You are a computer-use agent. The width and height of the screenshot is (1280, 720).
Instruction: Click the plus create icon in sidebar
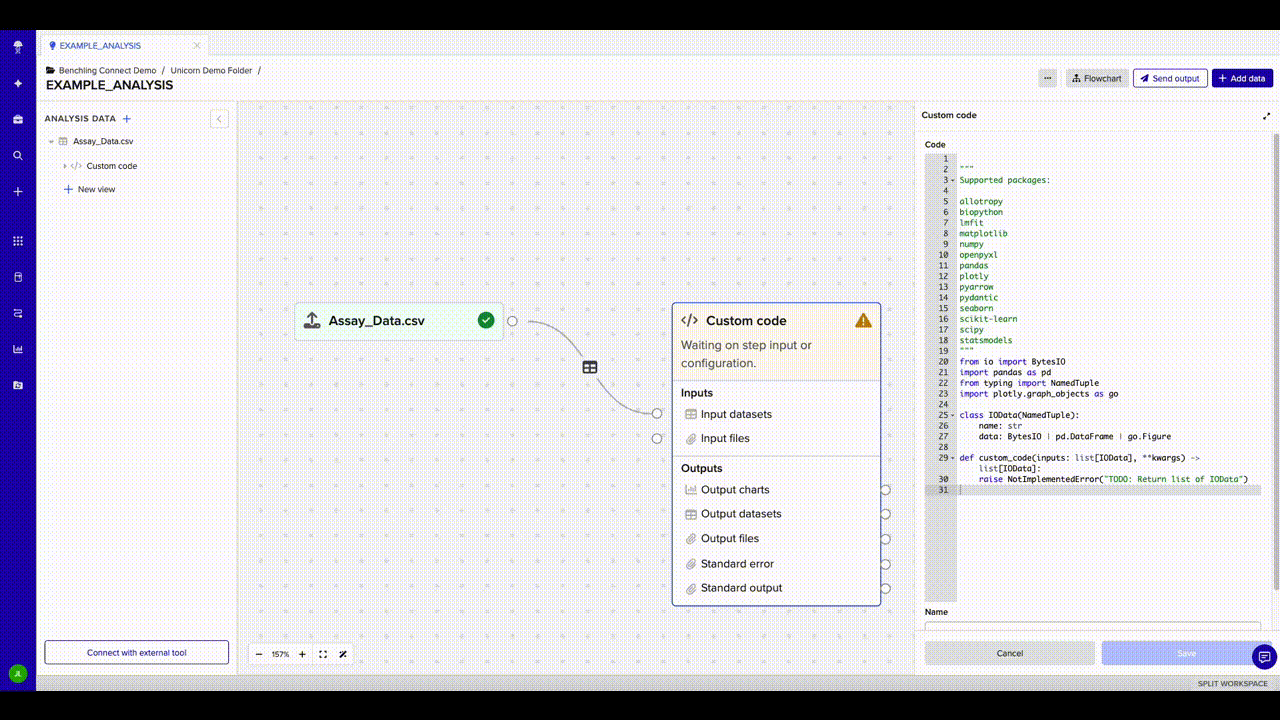coord(18,191)
